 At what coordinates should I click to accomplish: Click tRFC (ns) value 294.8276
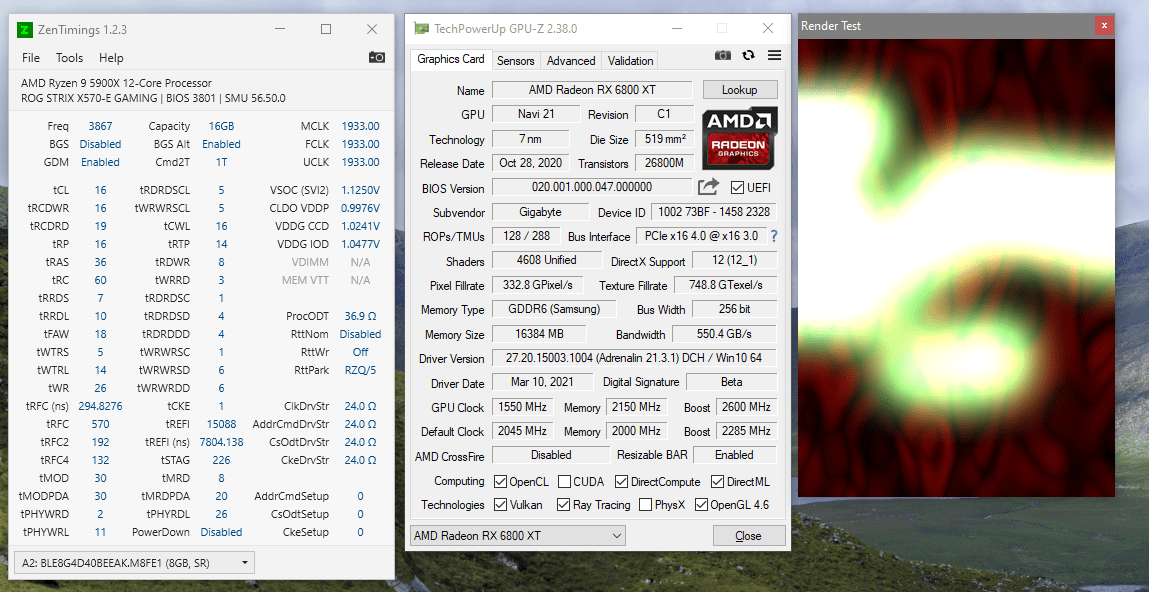tap(100, 406)
